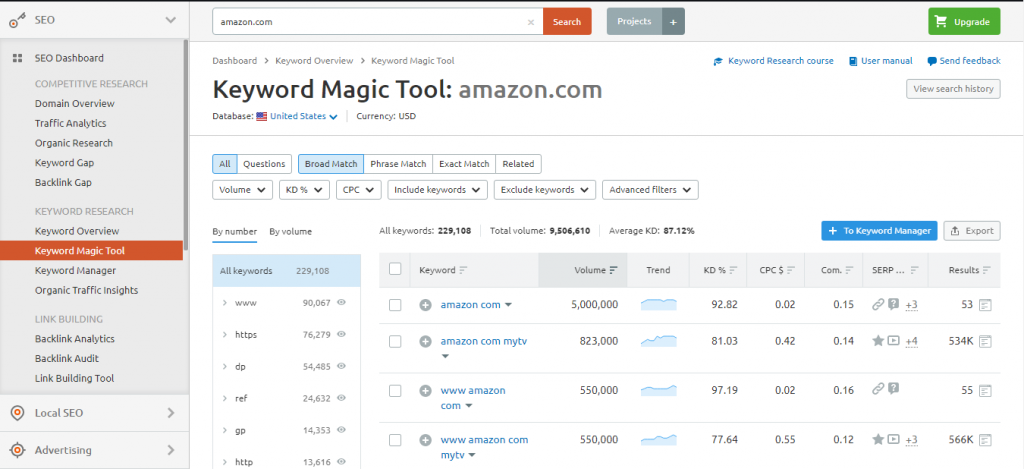Add 'www amazon com mytv' with plus icon
Image resolution: width=1024 pixels, height=469 pixels.
(x=425, y=440)
